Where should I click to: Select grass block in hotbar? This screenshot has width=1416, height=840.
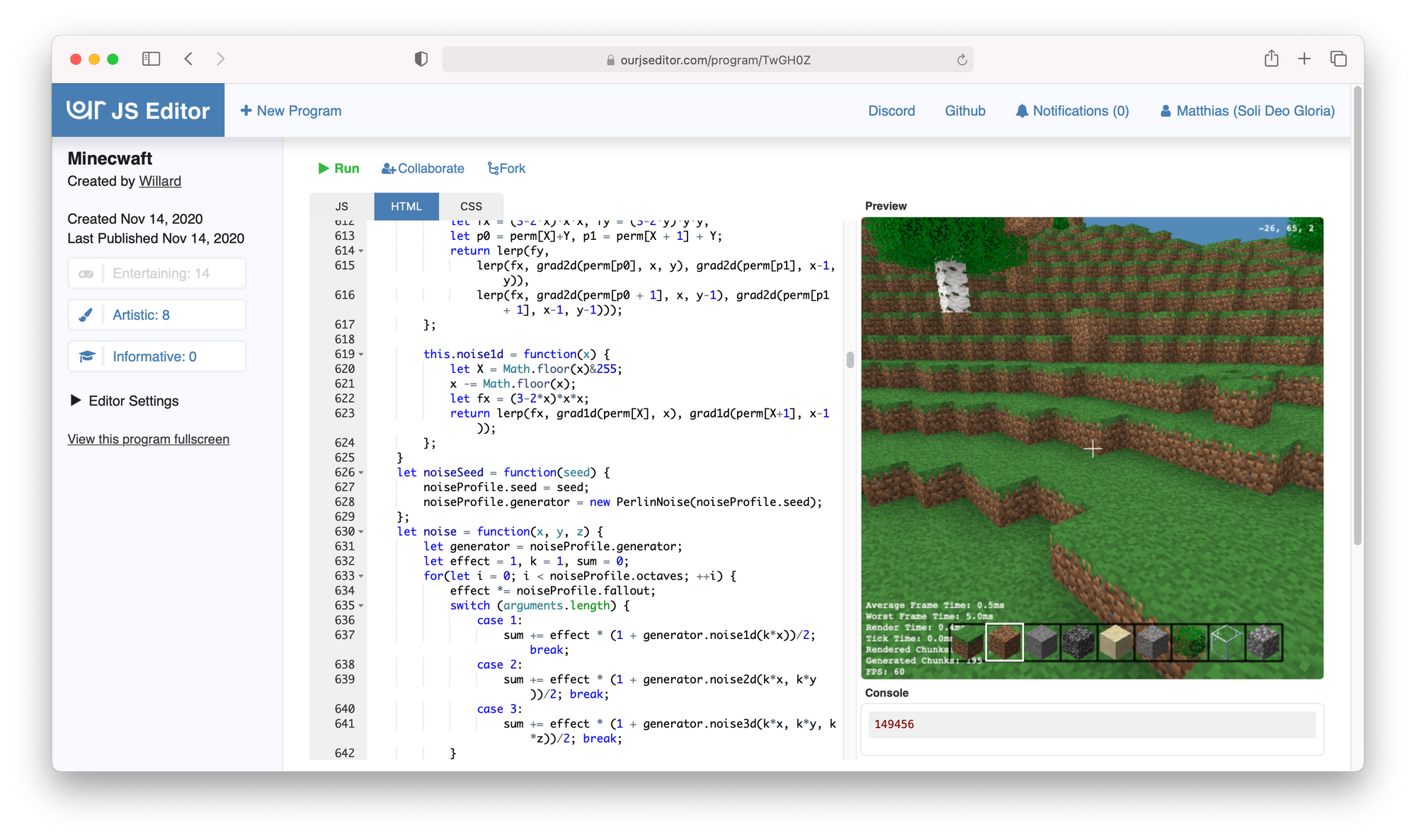point(967,643)
